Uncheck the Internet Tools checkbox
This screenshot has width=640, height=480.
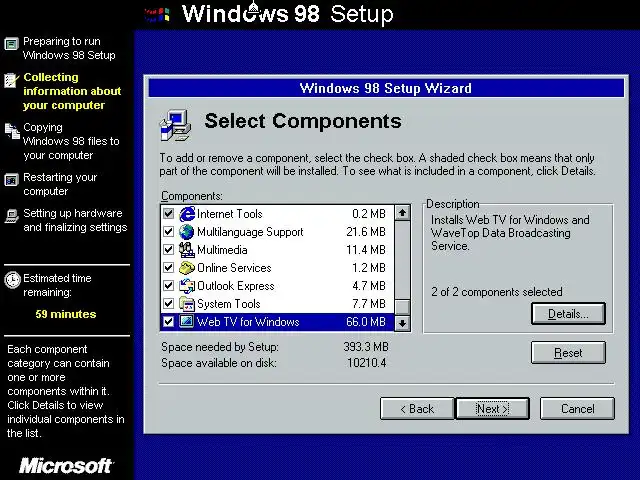pyautogui.click(x=169, y=213)
